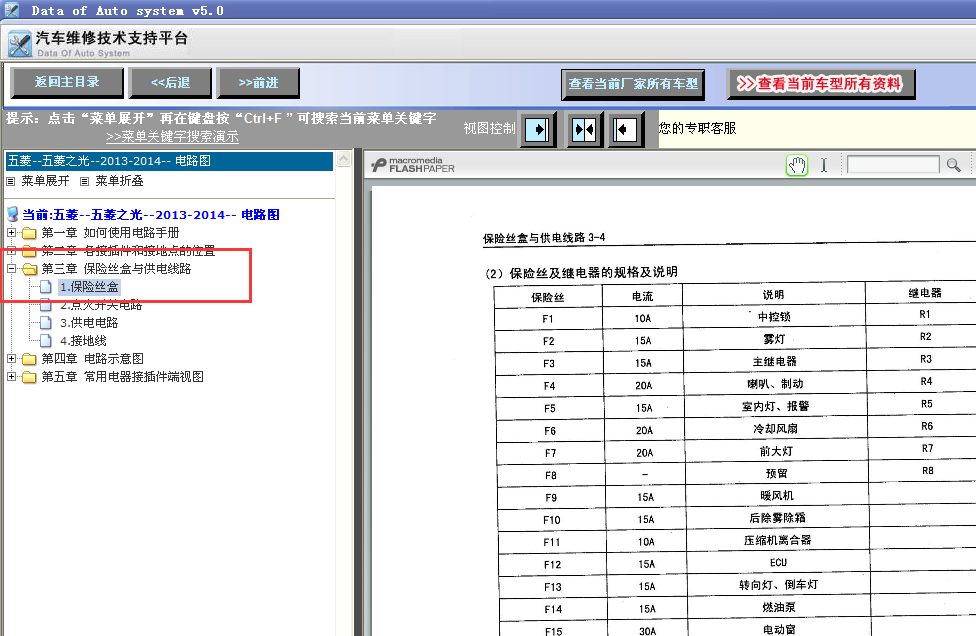Click the document icon of 1.保险丝盒
976x636 pixels.
[x=46, y=287]
